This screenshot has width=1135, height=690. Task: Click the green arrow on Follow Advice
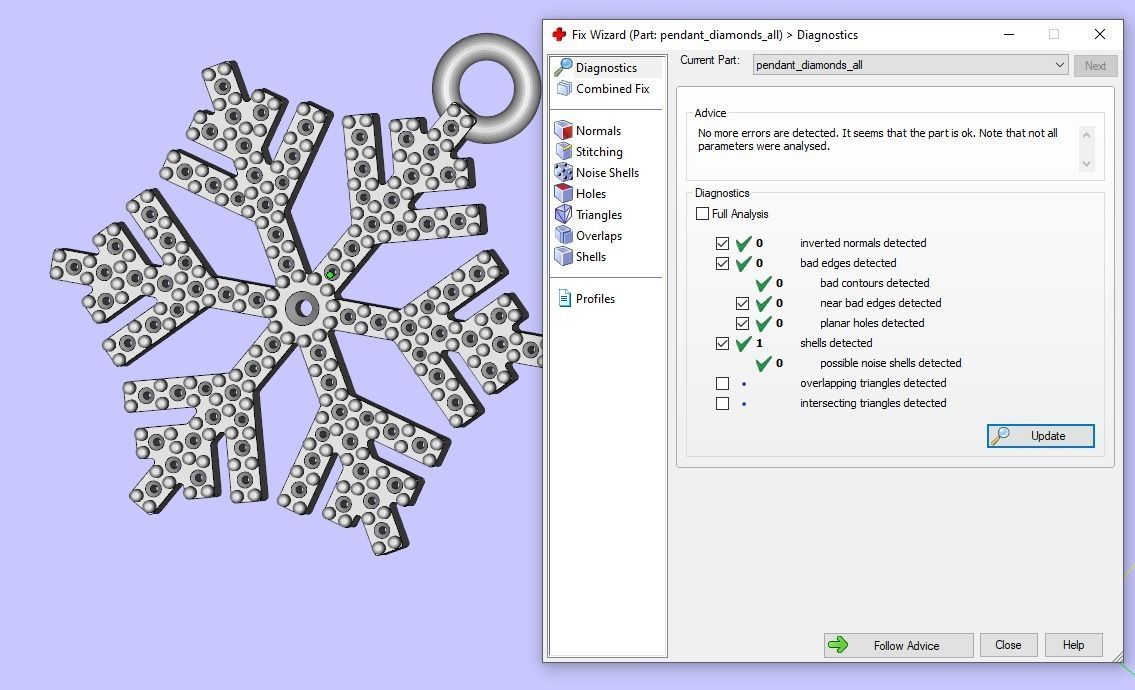point(838,644)
